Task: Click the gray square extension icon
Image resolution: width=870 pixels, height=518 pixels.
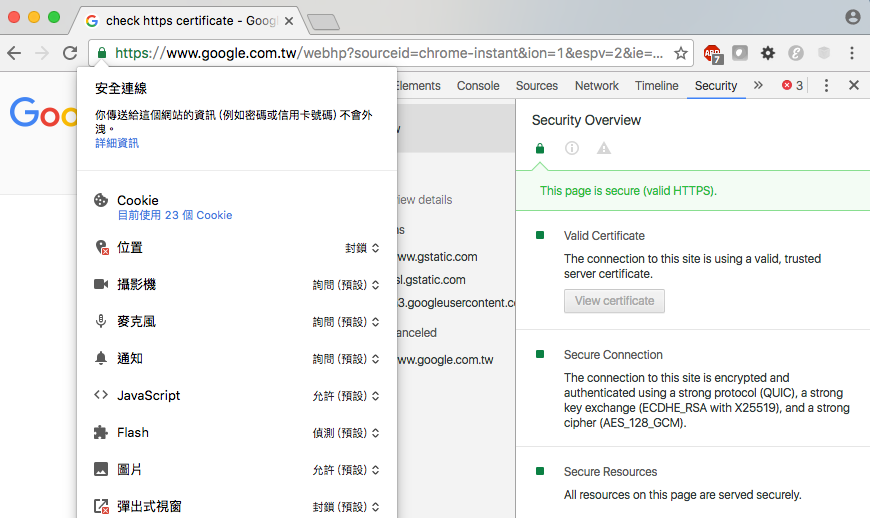Action: (740, 53)
